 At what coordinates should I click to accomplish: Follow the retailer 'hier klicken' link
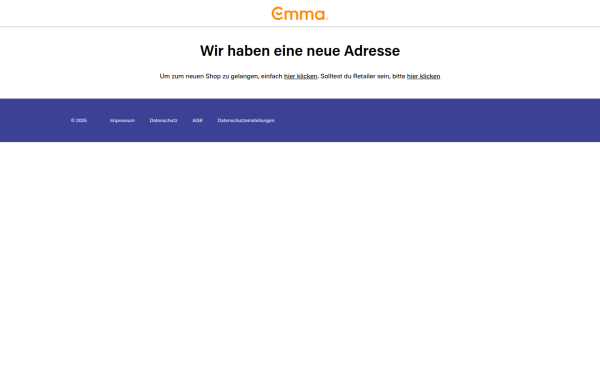click(423, 76)
